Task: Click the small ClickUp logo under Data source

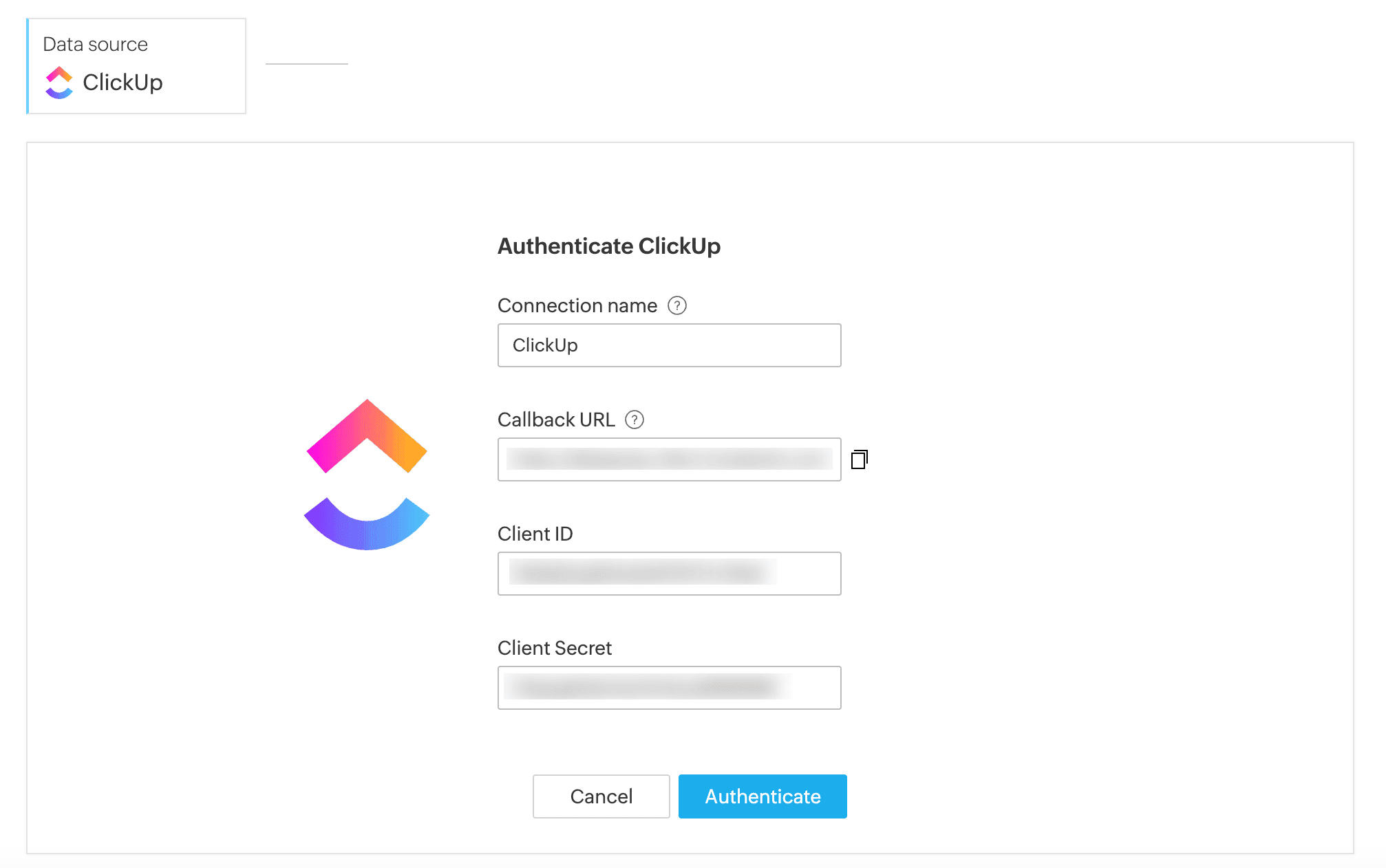Action: (59, 83)
